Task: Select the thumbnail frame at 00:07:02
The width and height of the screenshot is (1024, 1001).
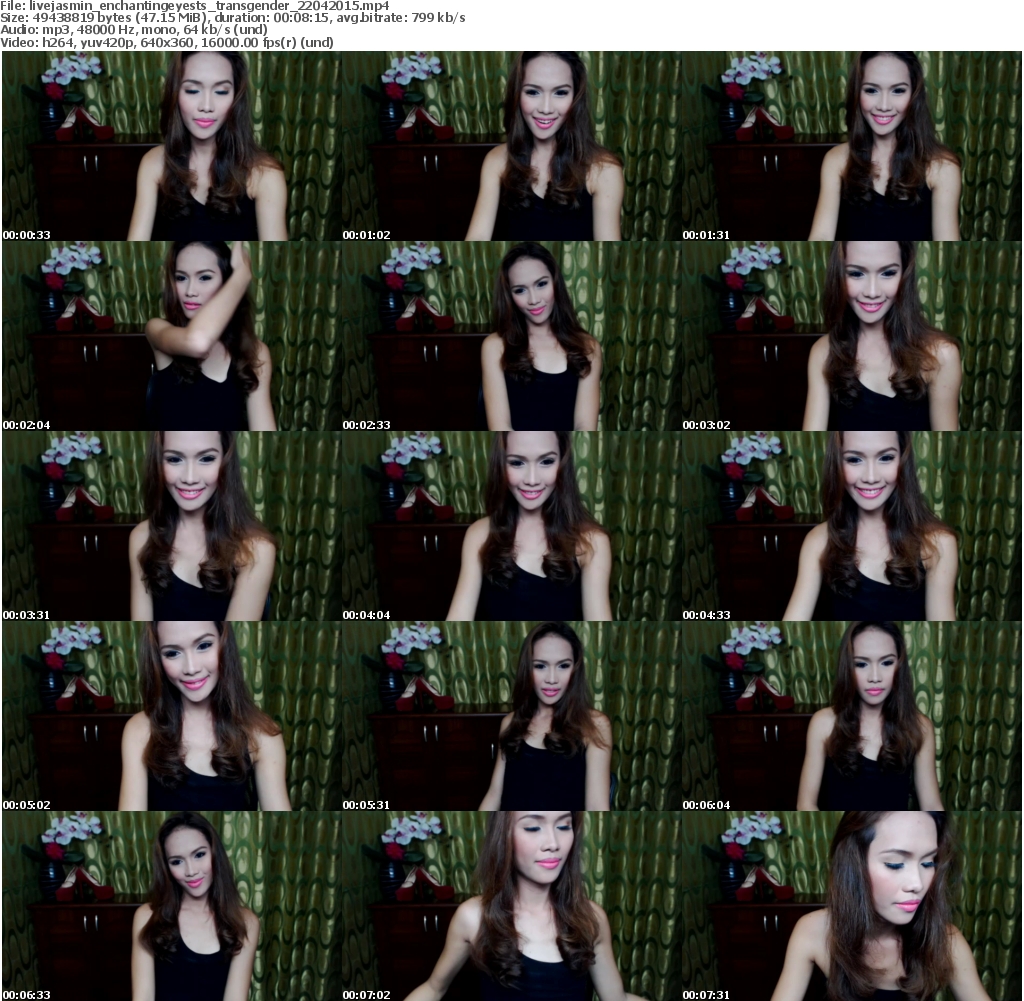Action: pos(511,906)
